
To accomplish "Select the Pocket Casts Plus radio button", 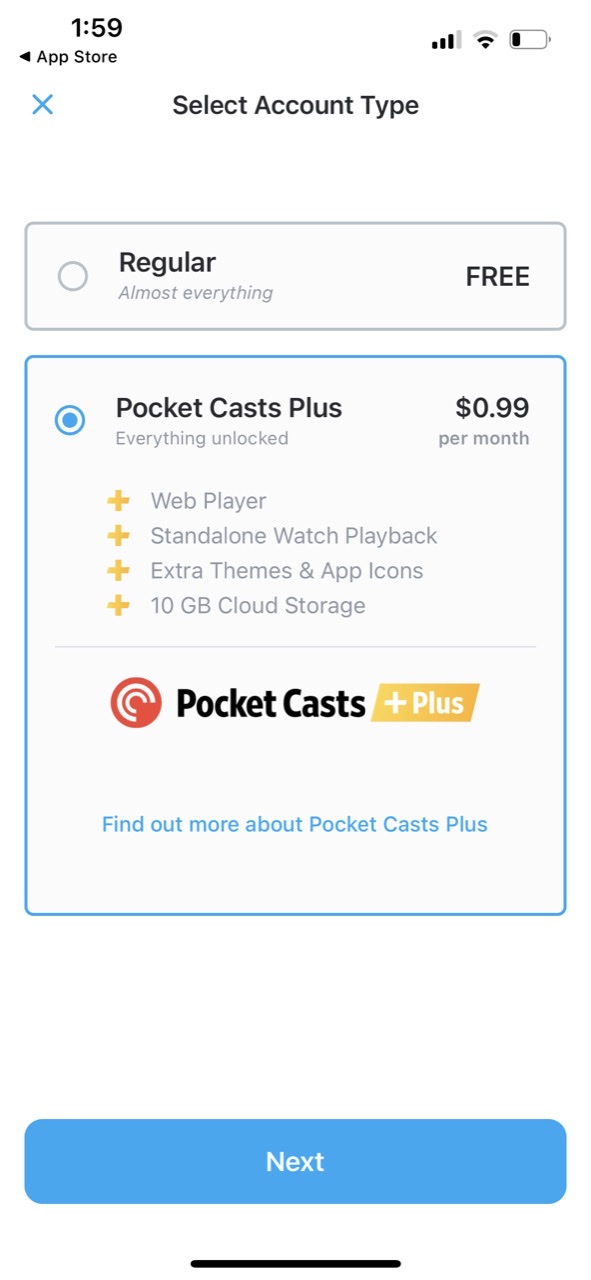I will tap(70, 420).
